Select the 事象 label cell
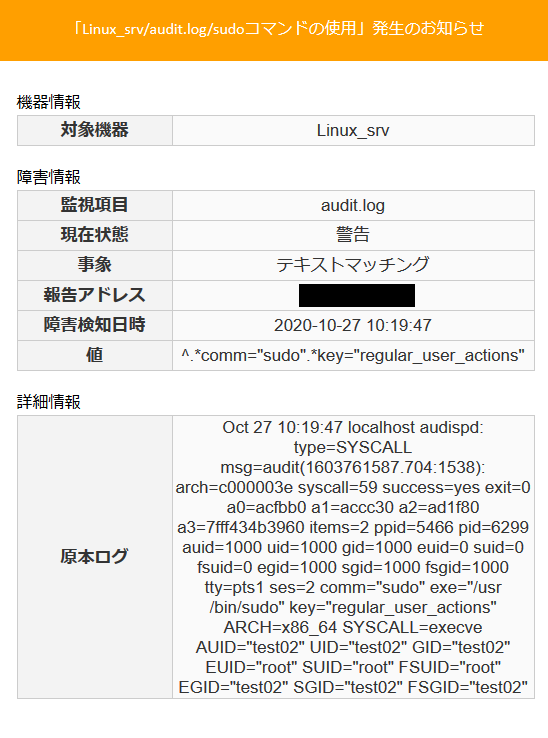Viewport: 548px width, 738px height. point(95,265)
